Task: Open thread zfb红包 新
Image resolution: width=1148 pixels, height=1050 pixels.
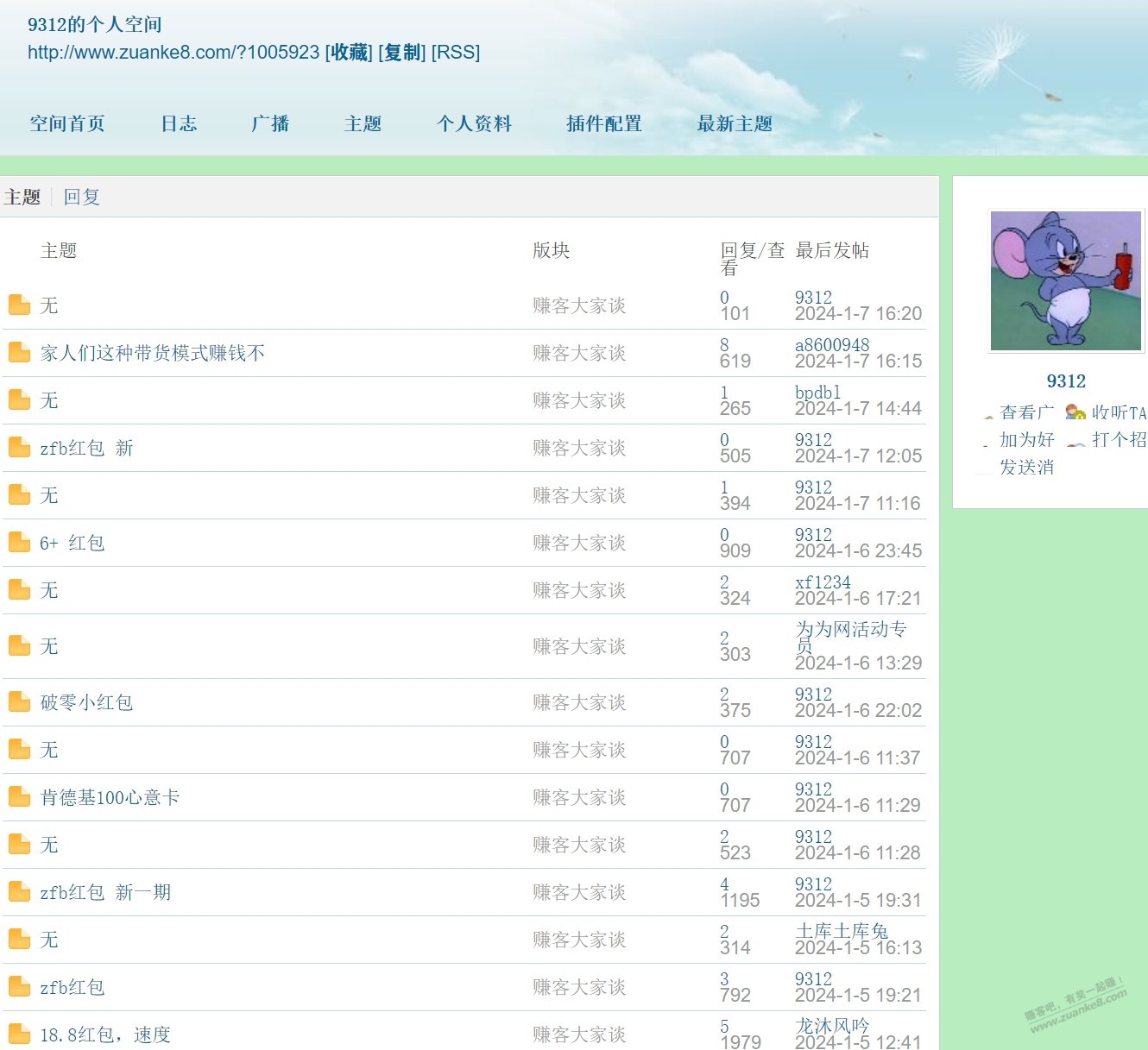Action: [x=86, y=448]
